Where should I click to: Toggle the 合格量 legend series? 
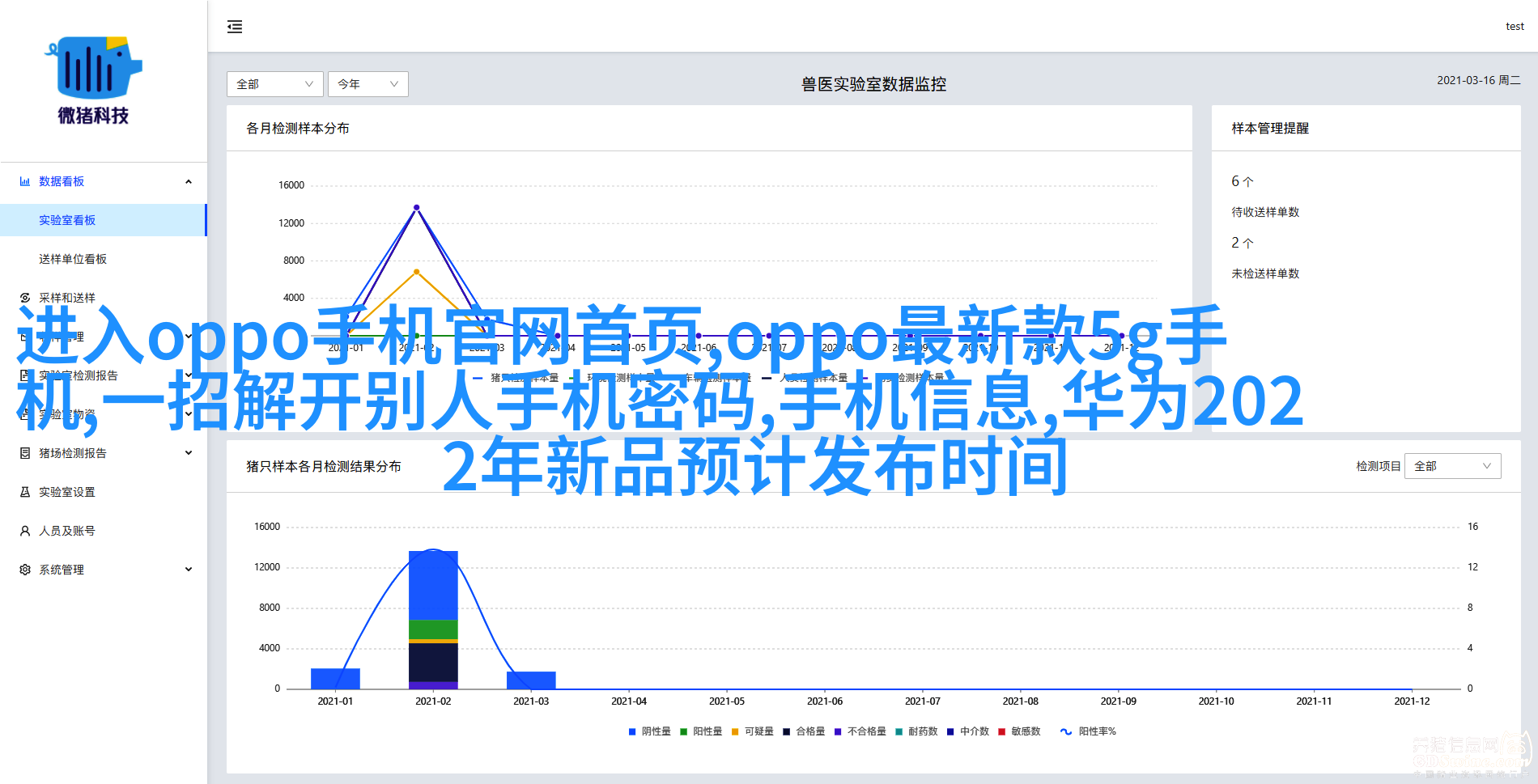tap(804, 731)
